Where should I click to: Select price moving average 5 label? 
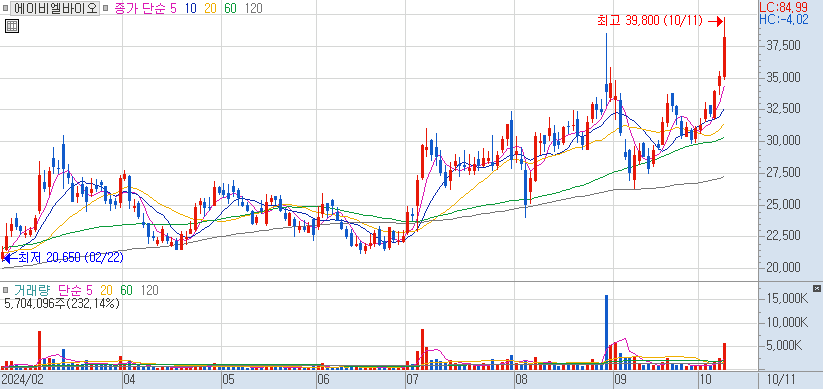coord(173,8)
